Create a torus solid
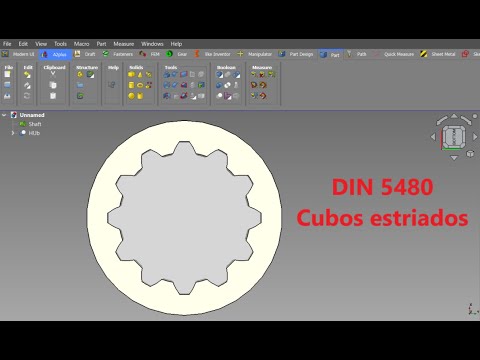This screenshot has width=480, height=360. click(140, 85)
